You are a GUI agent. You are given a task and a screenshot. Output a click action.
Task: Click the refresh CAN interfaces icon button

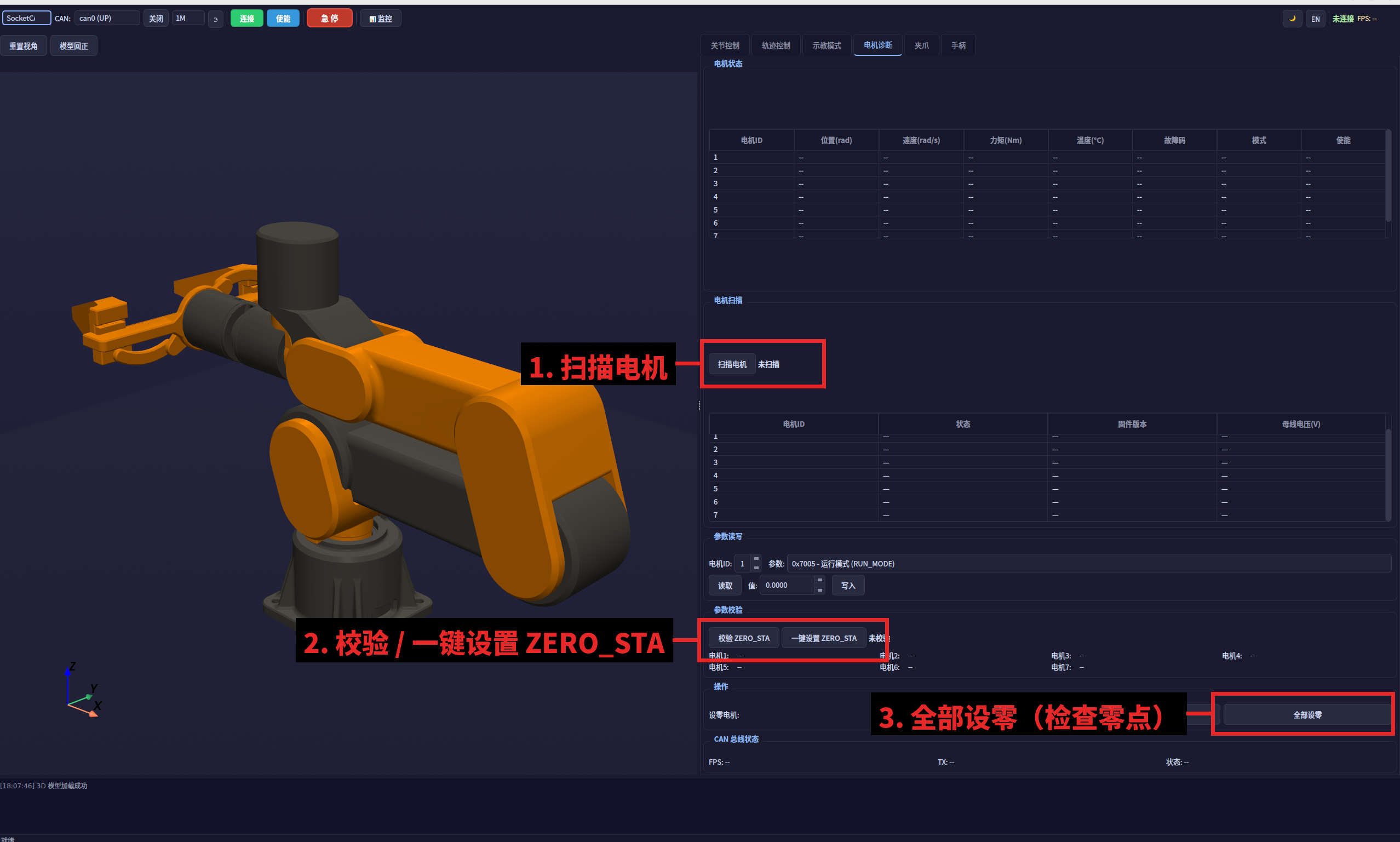[x=216, y=19]
